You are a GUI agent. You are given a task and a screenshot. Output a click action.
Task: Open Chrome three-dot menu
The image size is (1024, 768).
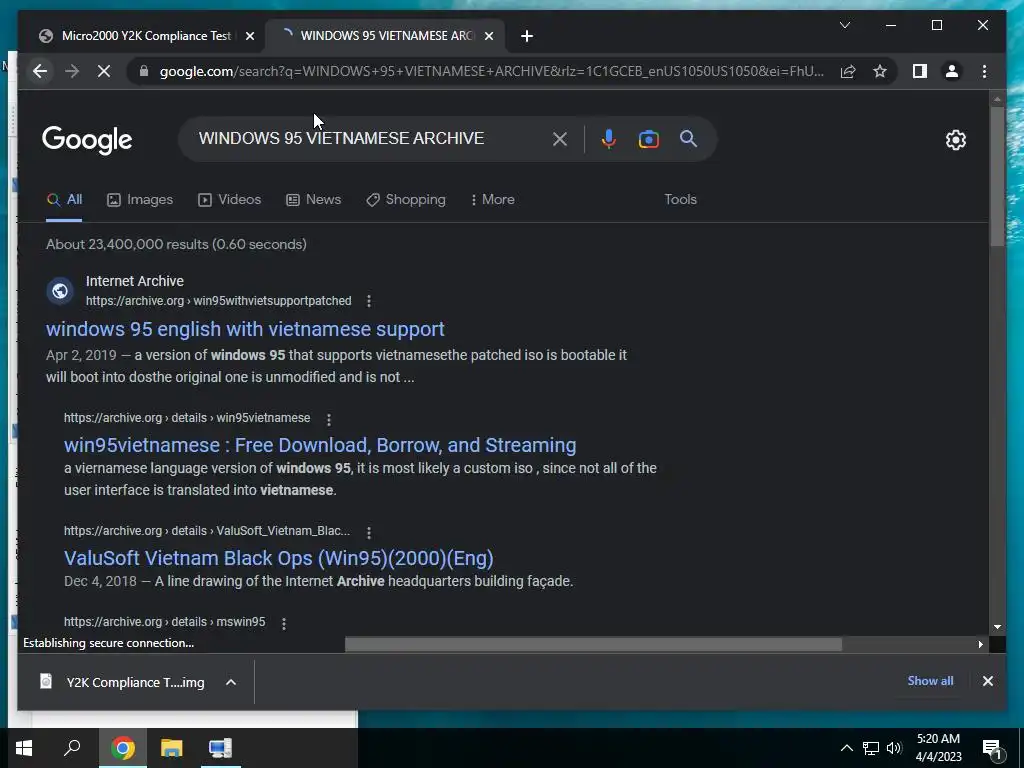pos(984,71)
